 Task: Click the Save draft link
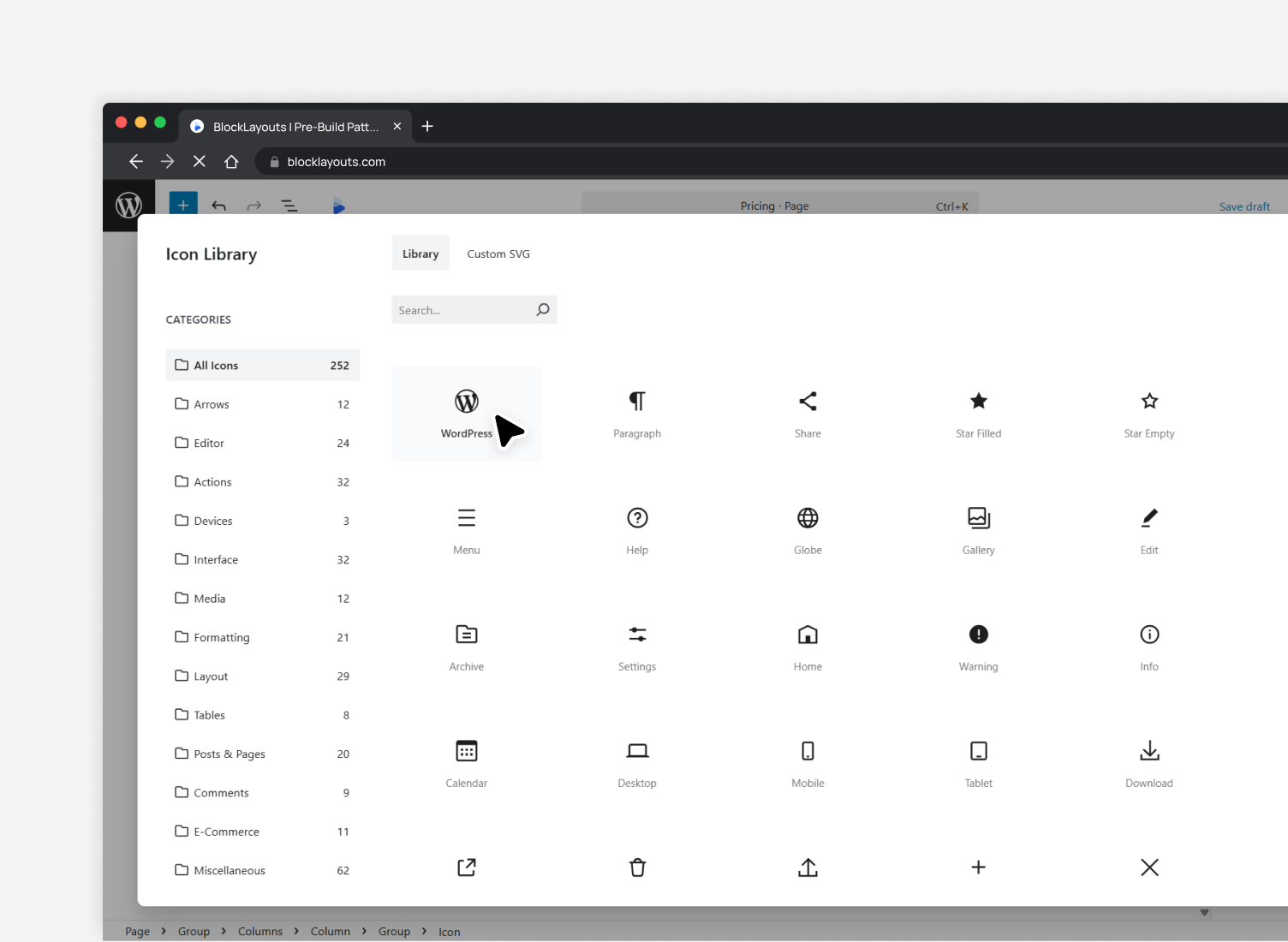tap(1244, 206)
